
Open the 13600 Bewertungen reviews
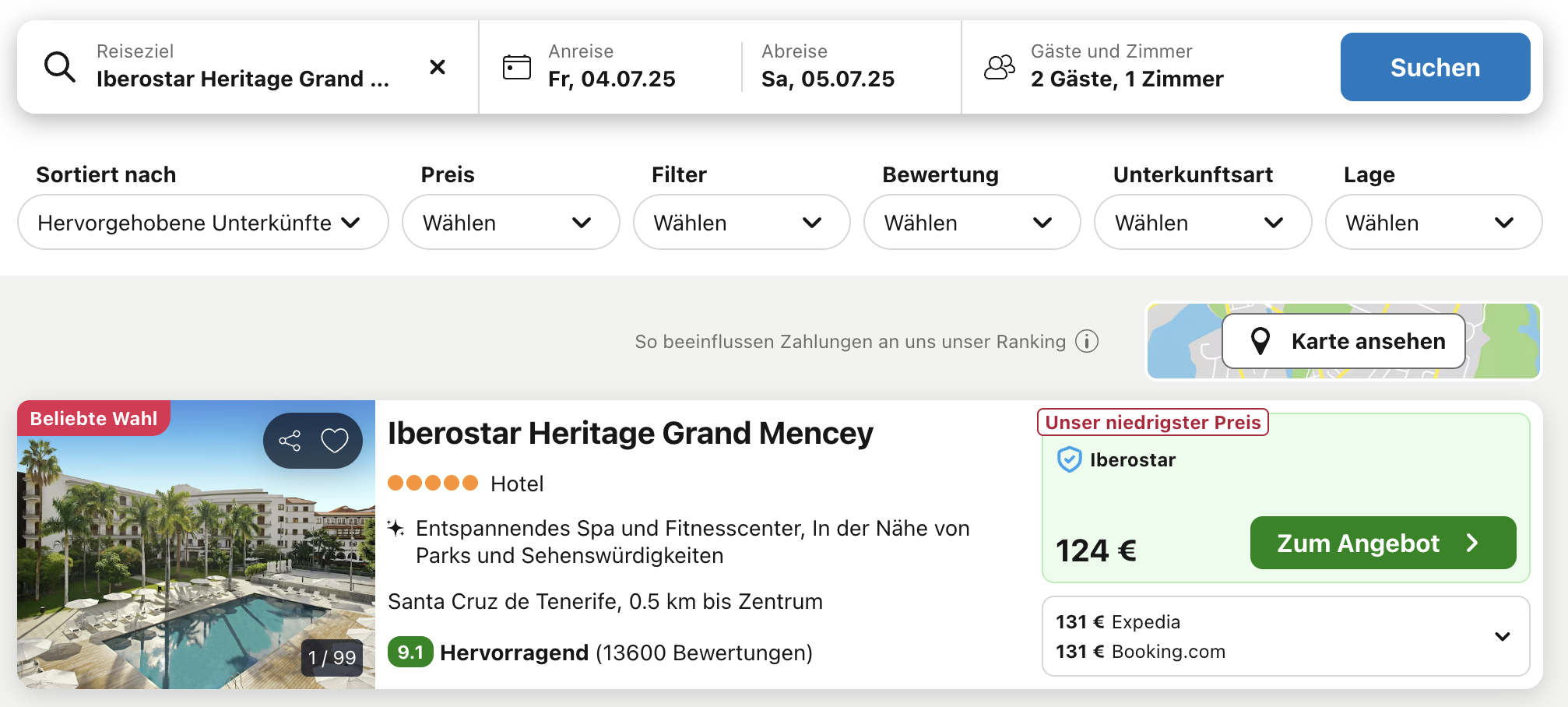tap(704, 652)
